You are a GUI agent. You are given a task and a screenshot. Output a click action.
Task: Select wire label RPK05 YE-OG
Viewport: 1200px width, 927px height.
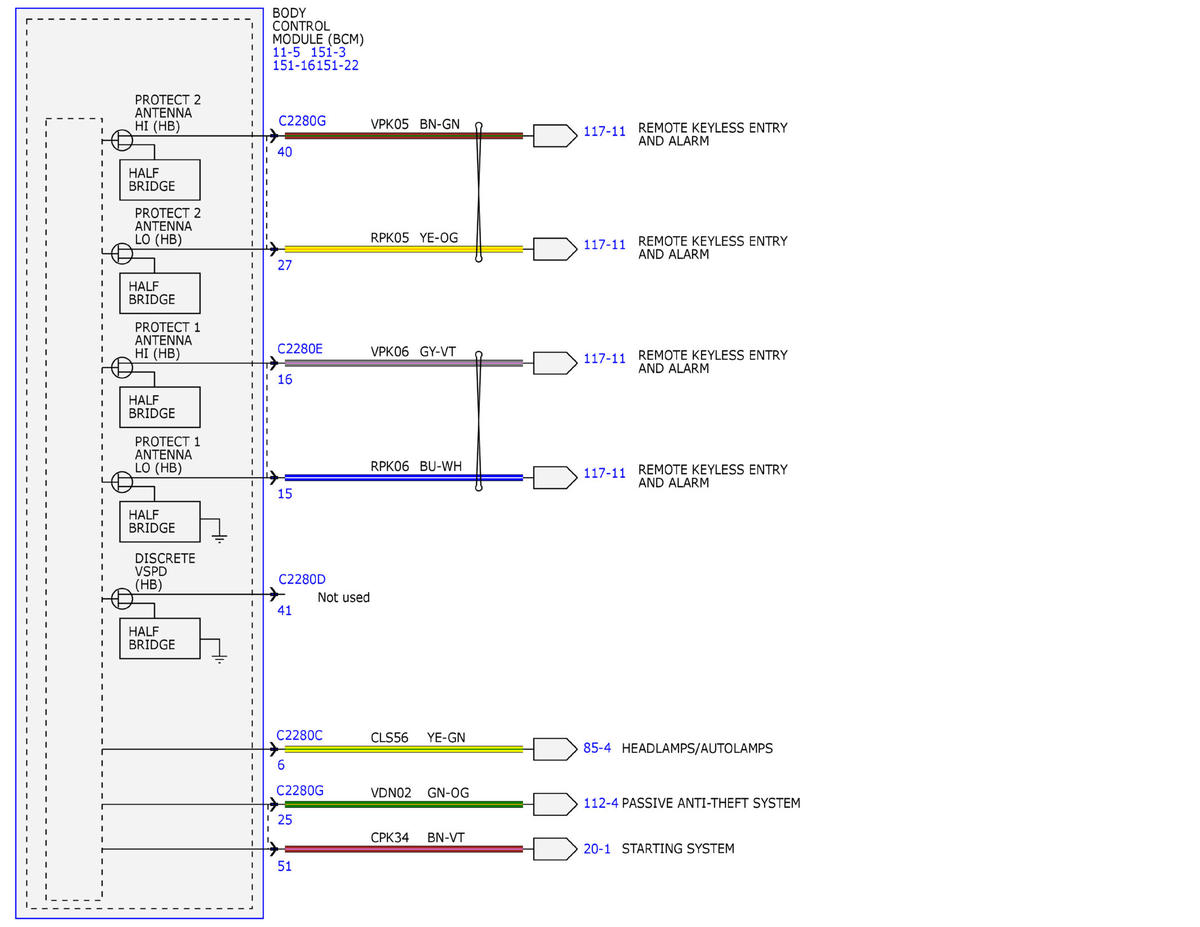[414, 238]
